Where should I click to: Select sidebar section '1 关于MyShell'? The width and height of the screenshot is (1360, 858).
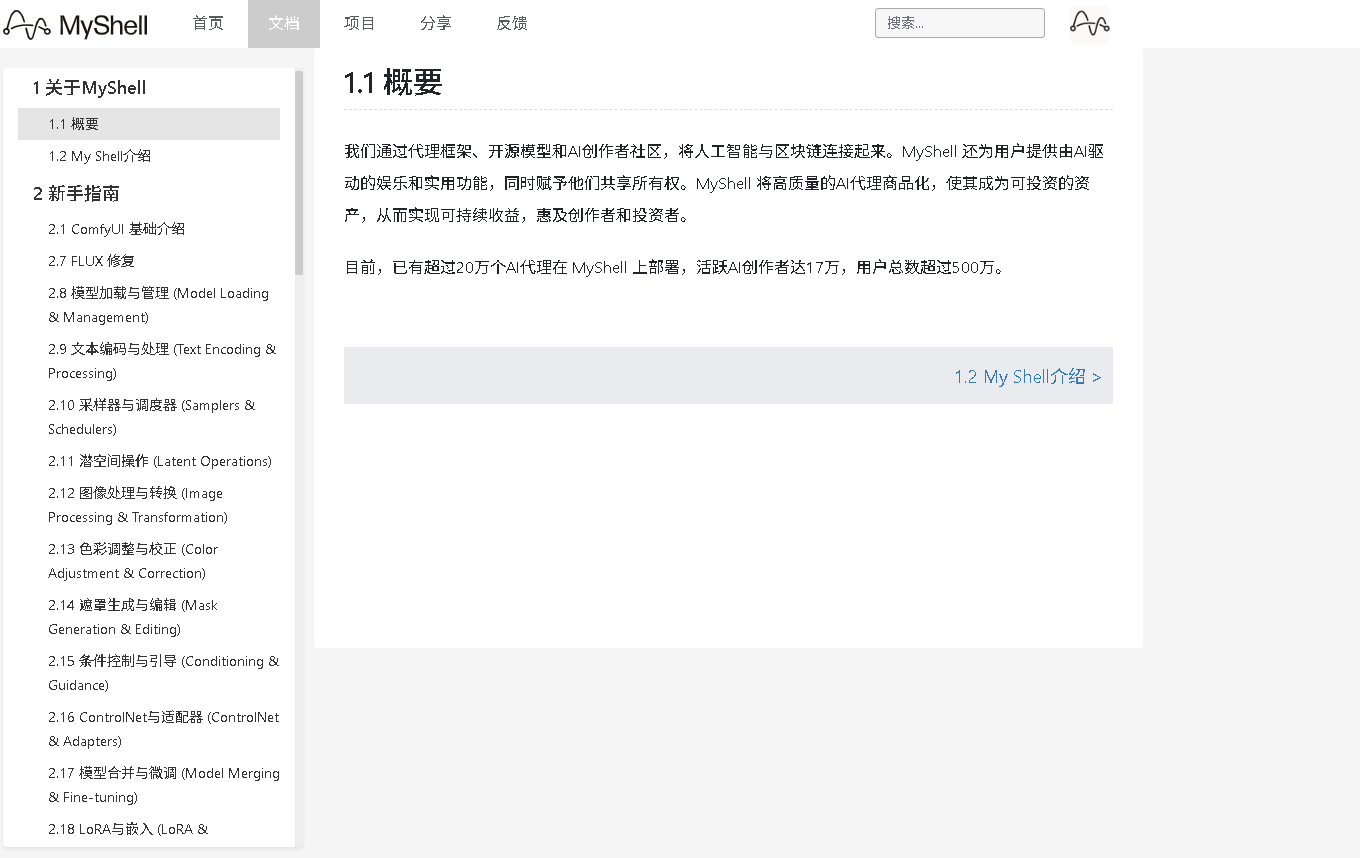click(x=89, y=88)
